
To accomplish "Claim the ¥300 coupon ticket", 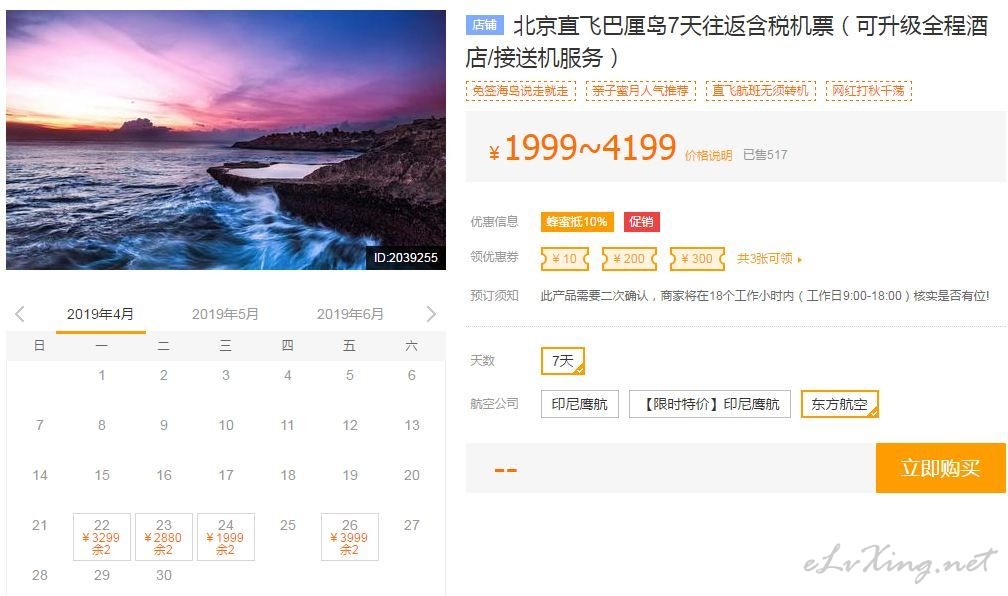I will pyautogui.click(x=698, y=258).
